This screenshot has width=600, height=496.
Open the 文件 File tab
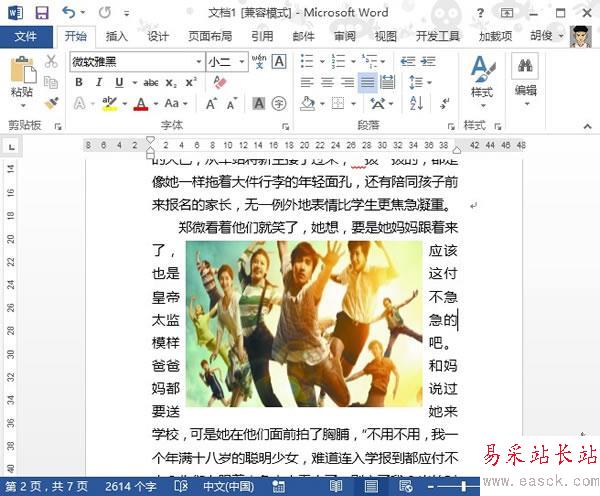[x=26, y=37]
